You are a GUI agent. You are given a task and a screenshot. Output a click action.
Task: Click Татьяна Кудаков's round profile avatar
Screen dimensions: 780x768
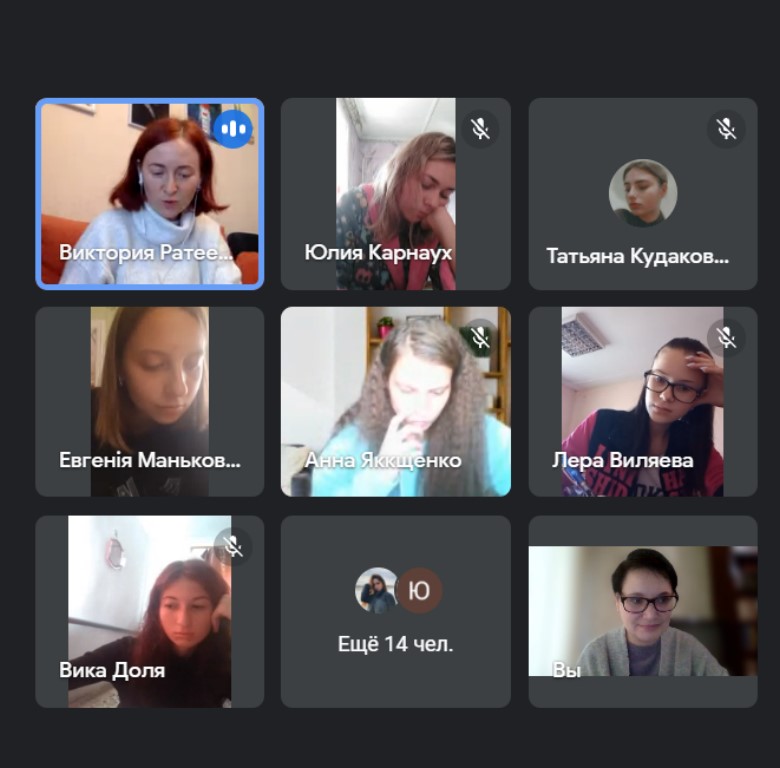coord(643,193)
